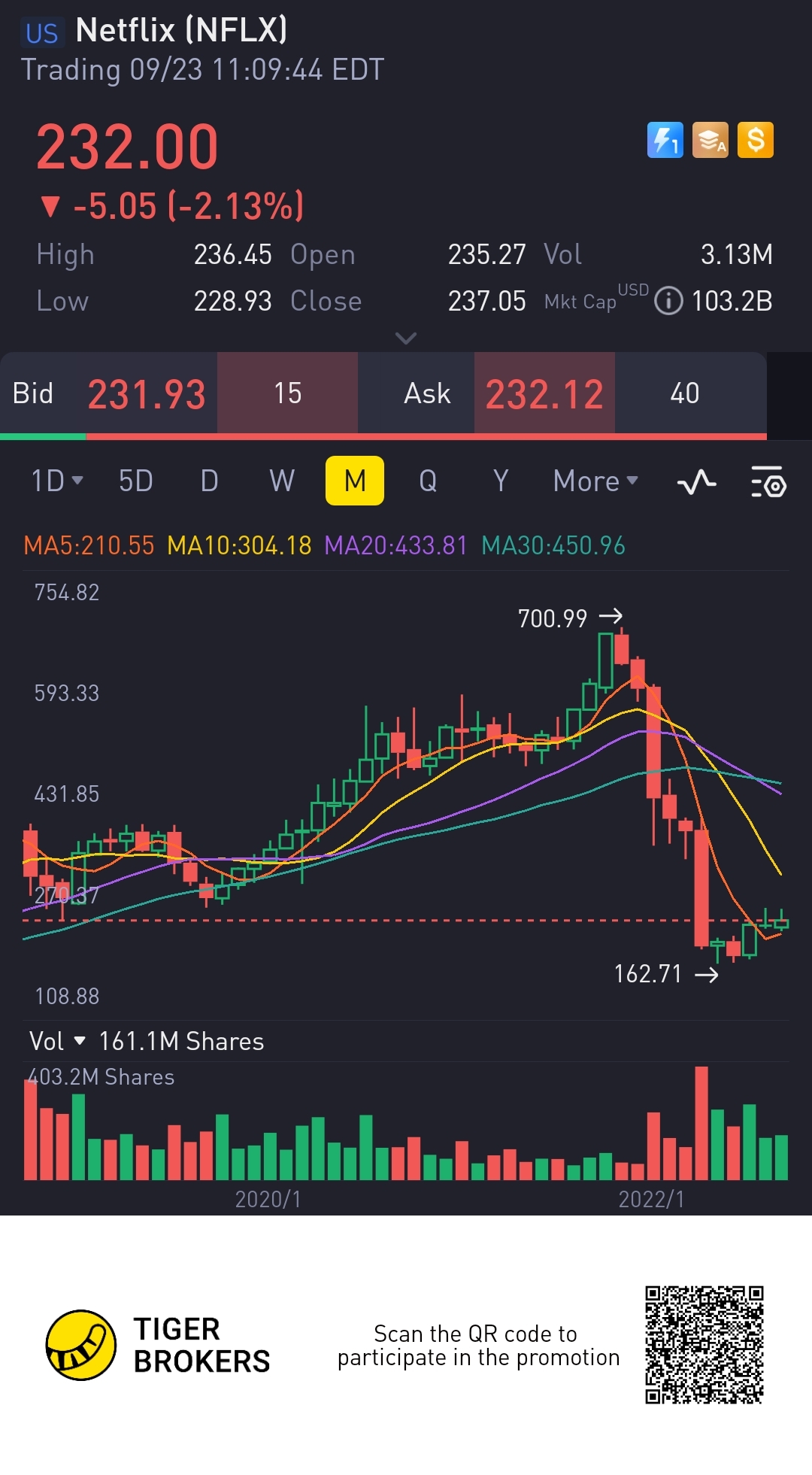Screen dimensions: 812x1475
Task: Open the chart indicator wave icon
Action: coord(697,481)
